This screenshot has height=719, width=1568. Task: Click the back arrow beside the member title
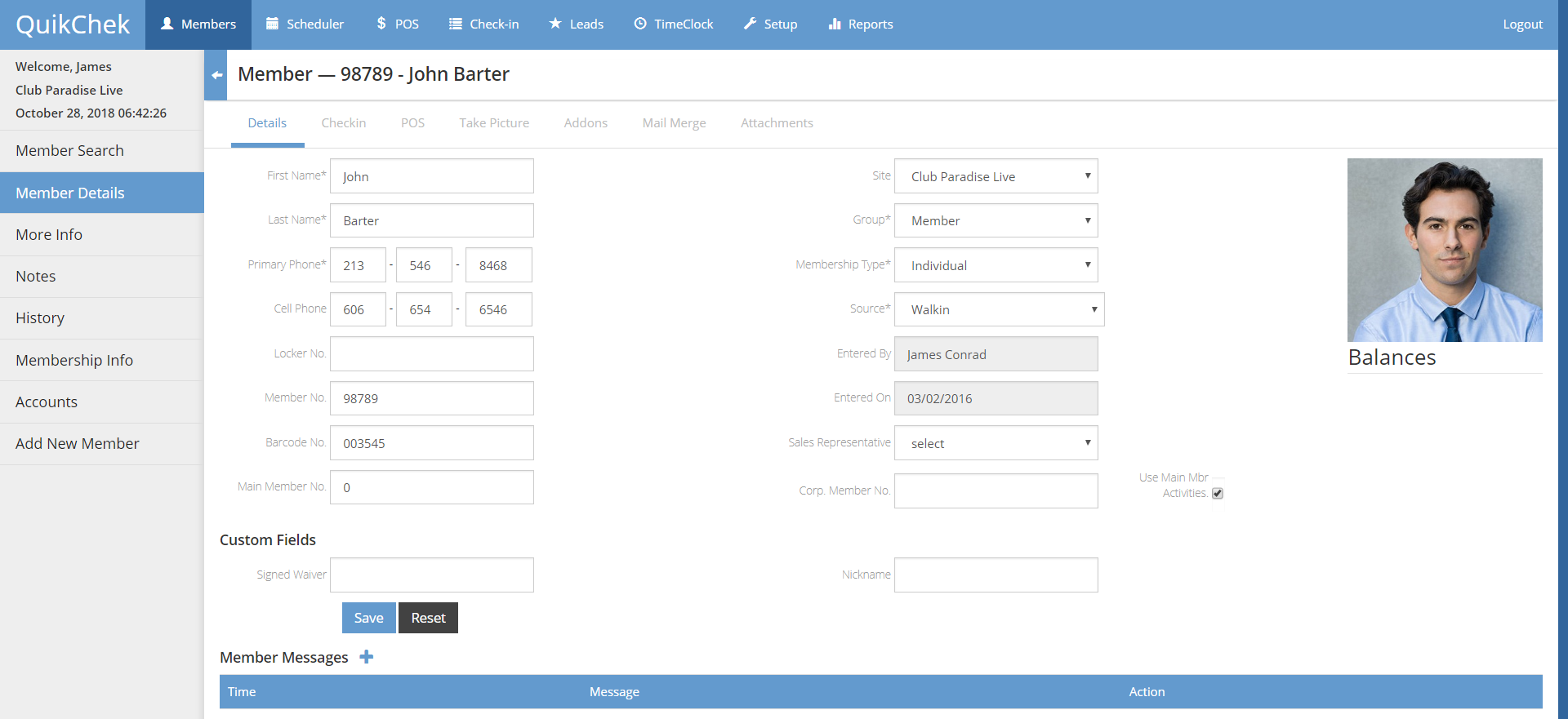[216, 75]
